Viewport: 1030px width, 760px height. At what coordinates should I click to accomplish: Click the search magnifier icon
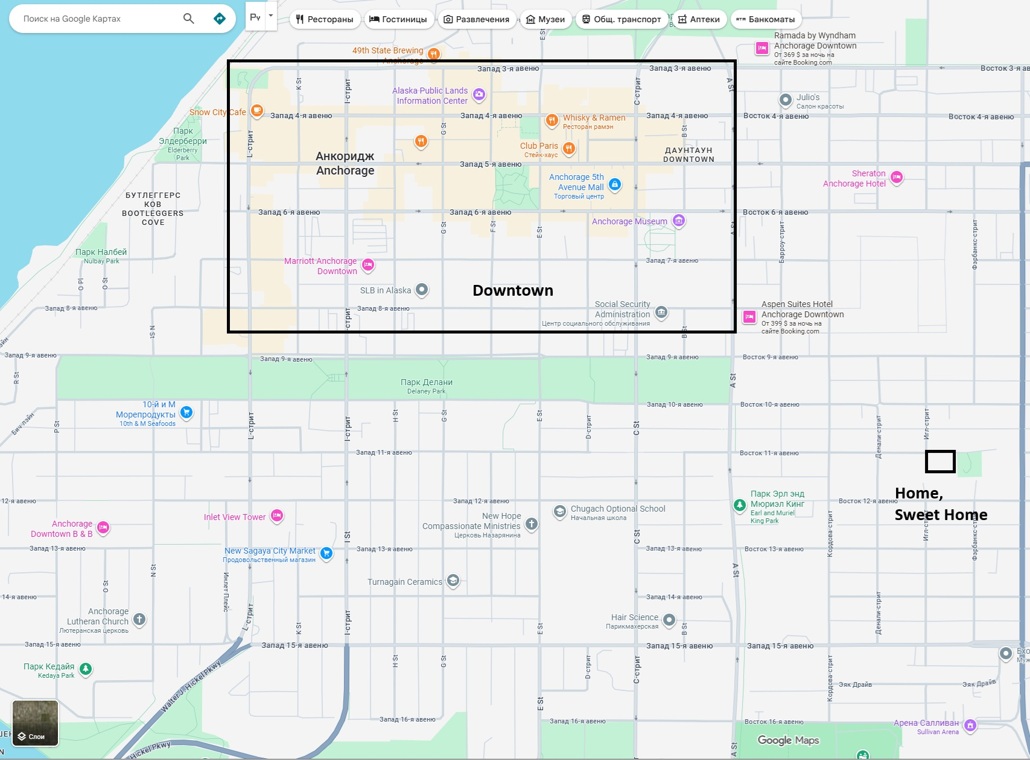189,18
